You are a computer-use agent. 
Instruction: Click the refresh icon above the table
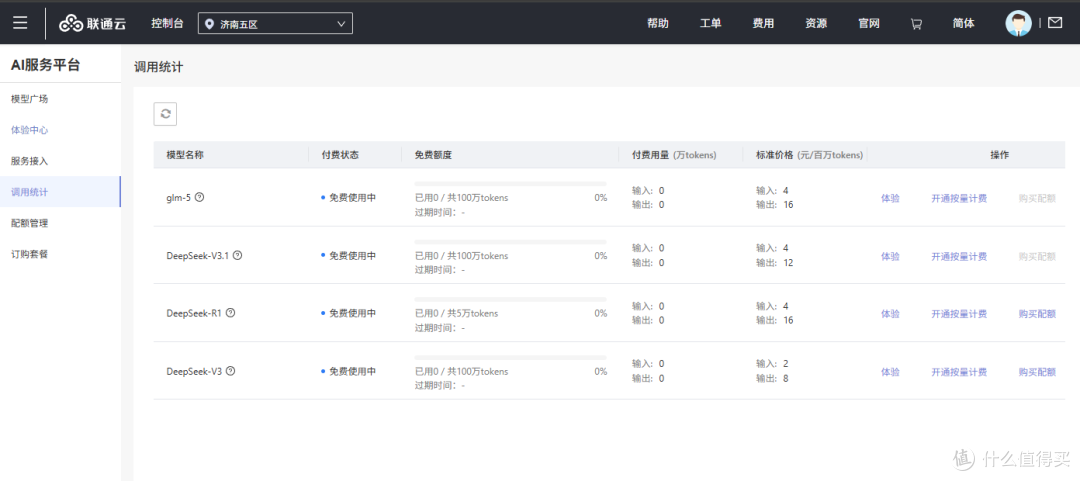(x=165, y=114)
